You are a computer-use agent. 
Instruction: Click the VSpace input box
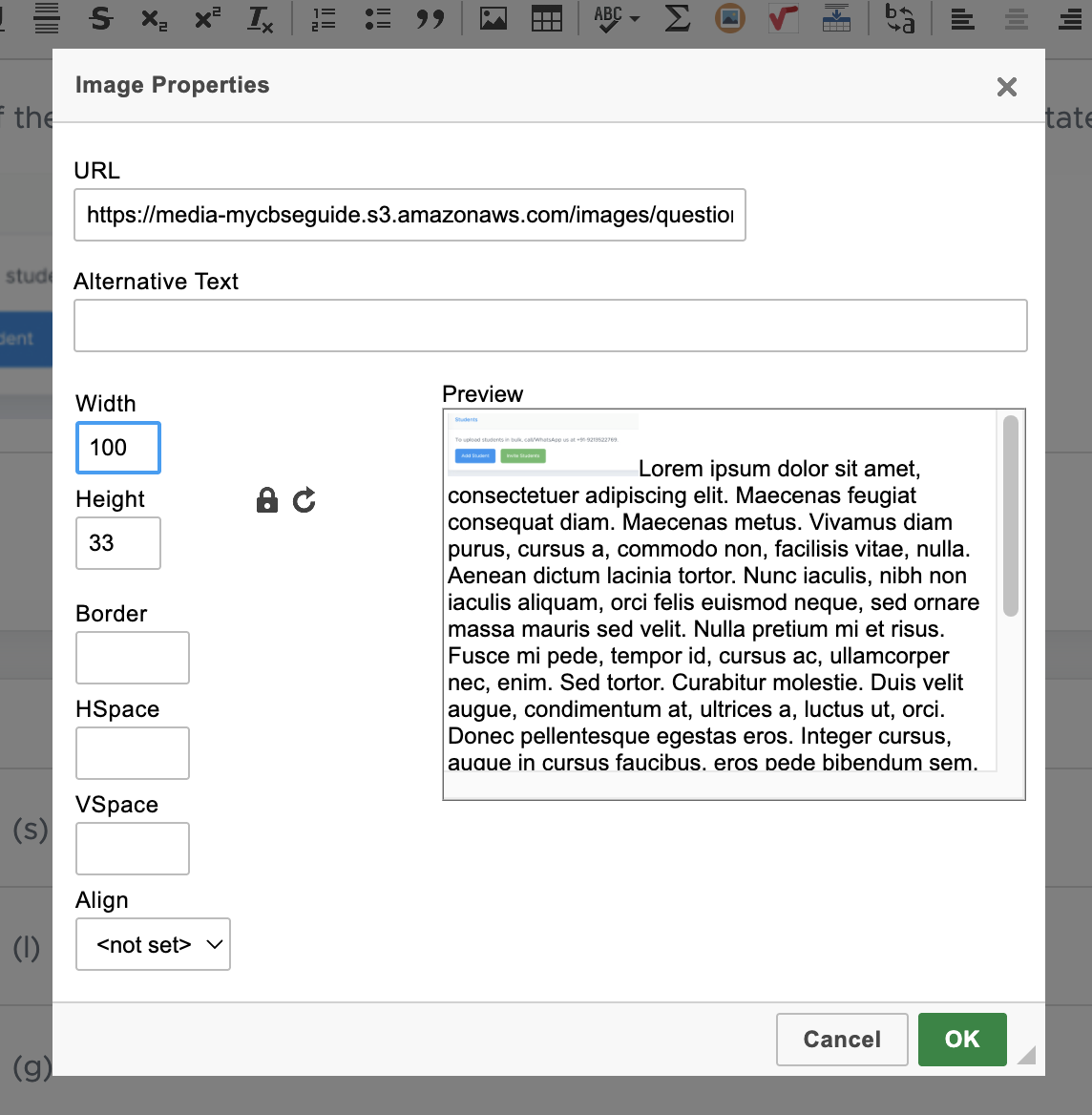pos(133,849)
